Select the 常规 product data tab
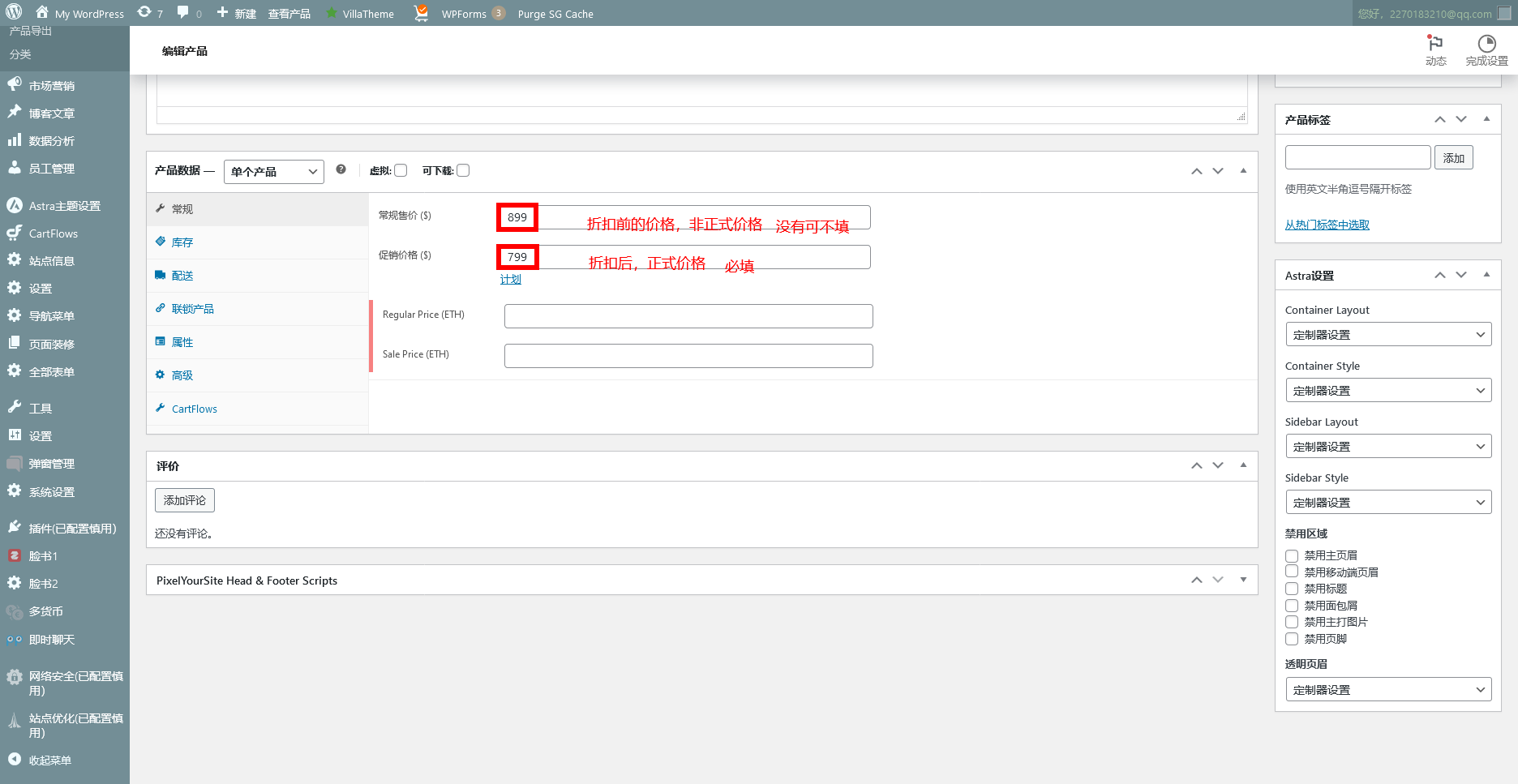 [258, 209]
